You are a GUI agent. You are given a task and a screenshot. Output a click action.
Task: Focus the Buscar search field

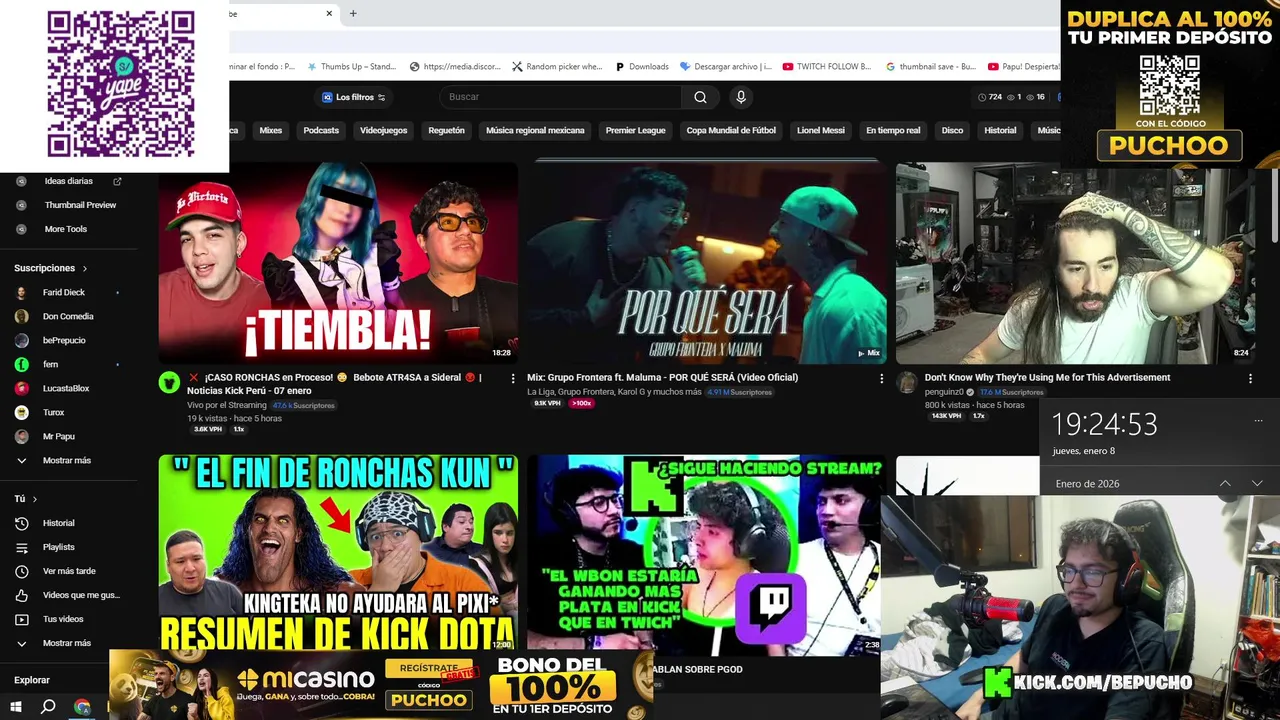click(560, 97)
